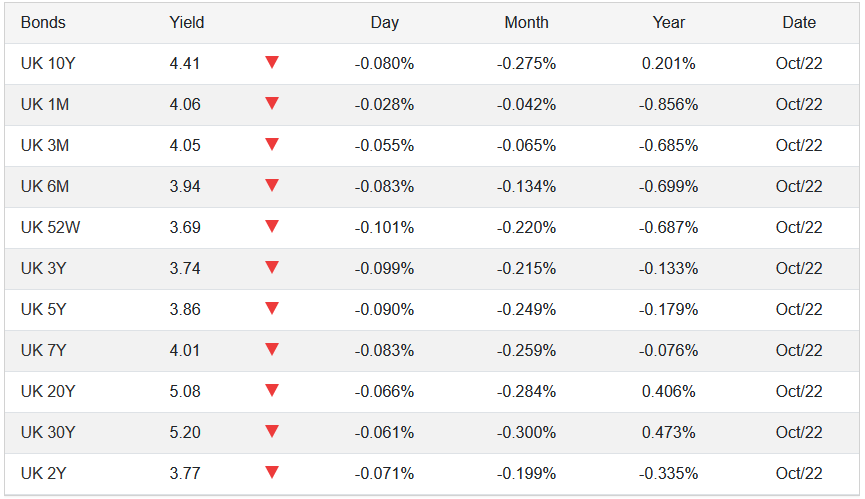The height and width of the screenshot is (499, 865).
Task: Open the UK 2Y bond link
Action: click(44, 473)
